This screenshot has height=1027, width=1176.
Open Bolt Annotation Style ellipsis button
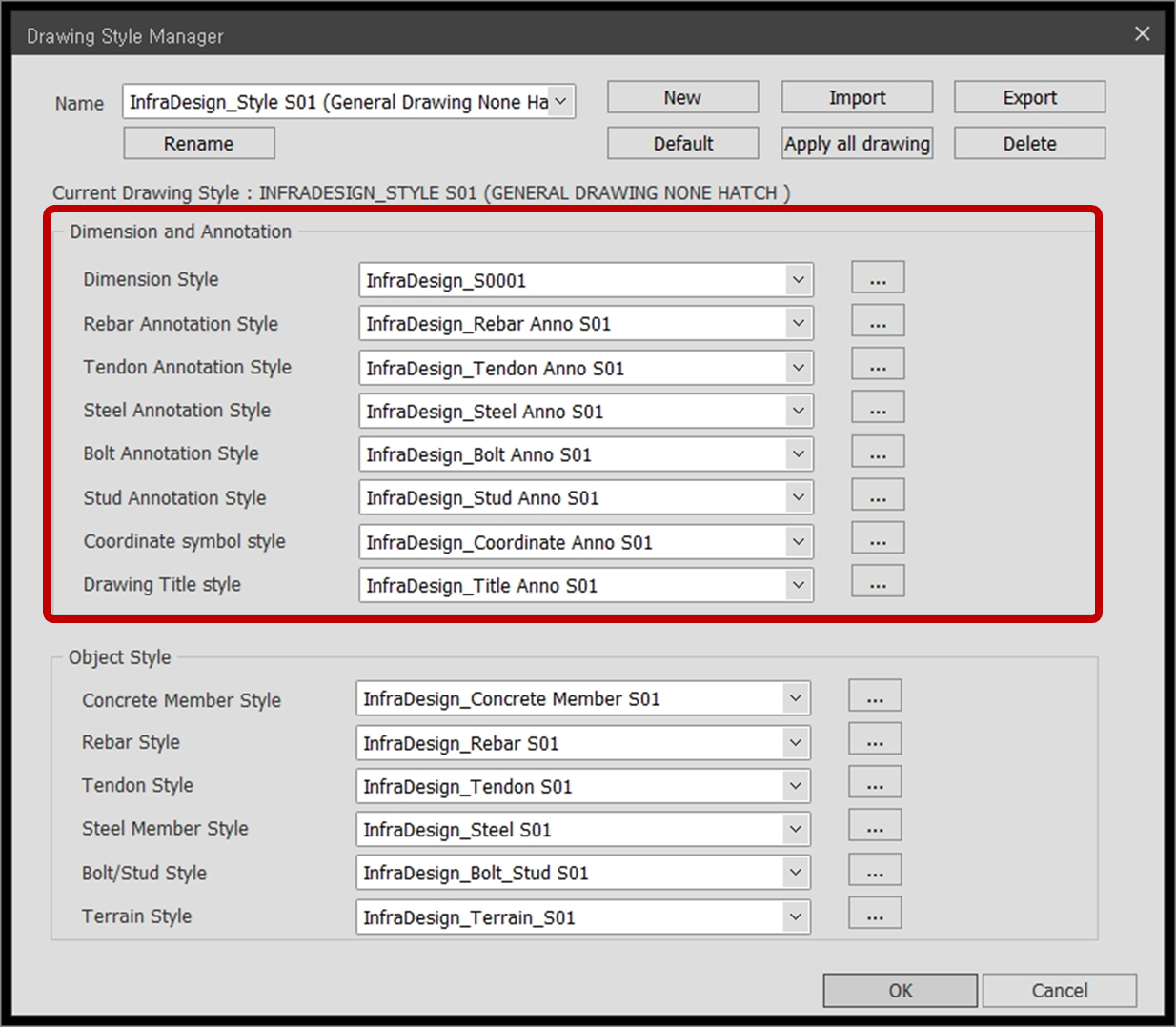coord(878,452)
